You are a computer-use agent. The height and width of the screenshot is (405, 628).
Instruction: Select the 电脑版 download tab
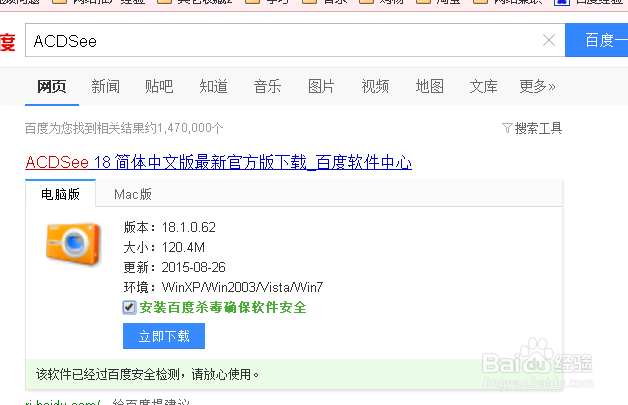click(x=60, y=193)
